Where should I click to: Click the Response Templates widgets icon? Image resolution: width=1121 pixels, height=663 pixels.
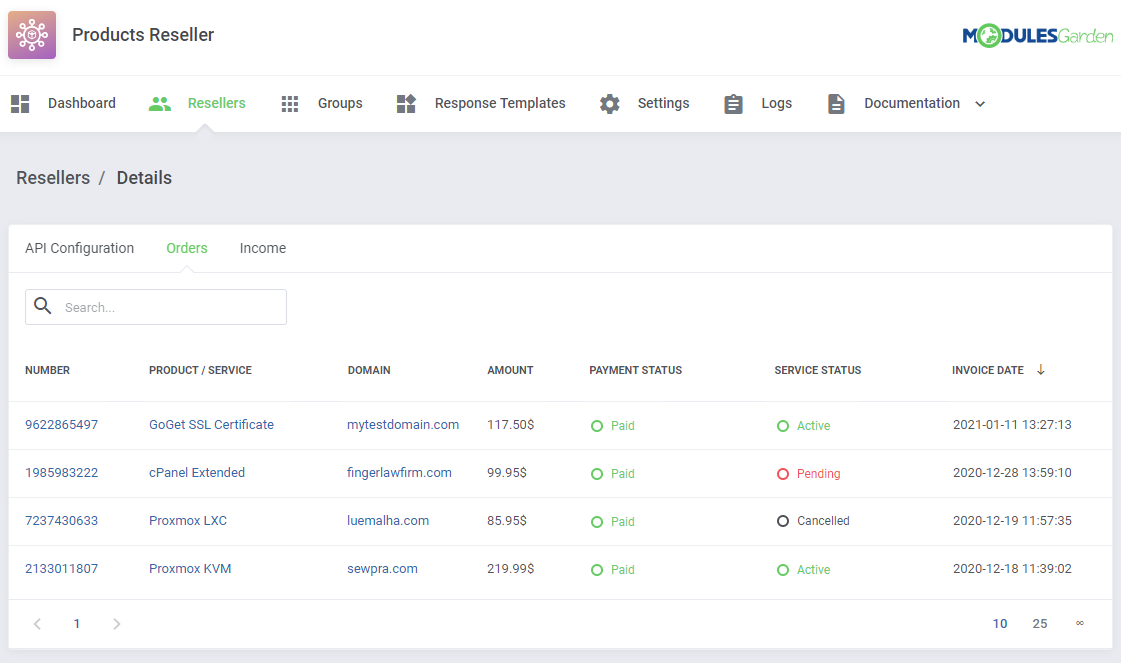tap(406, 104)
